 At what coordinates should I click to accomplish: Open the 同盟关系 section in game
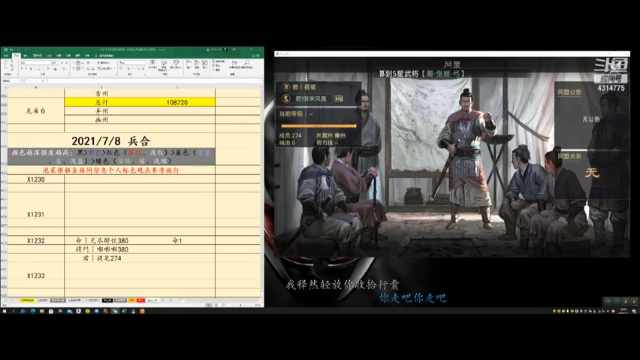click(569, 156)
